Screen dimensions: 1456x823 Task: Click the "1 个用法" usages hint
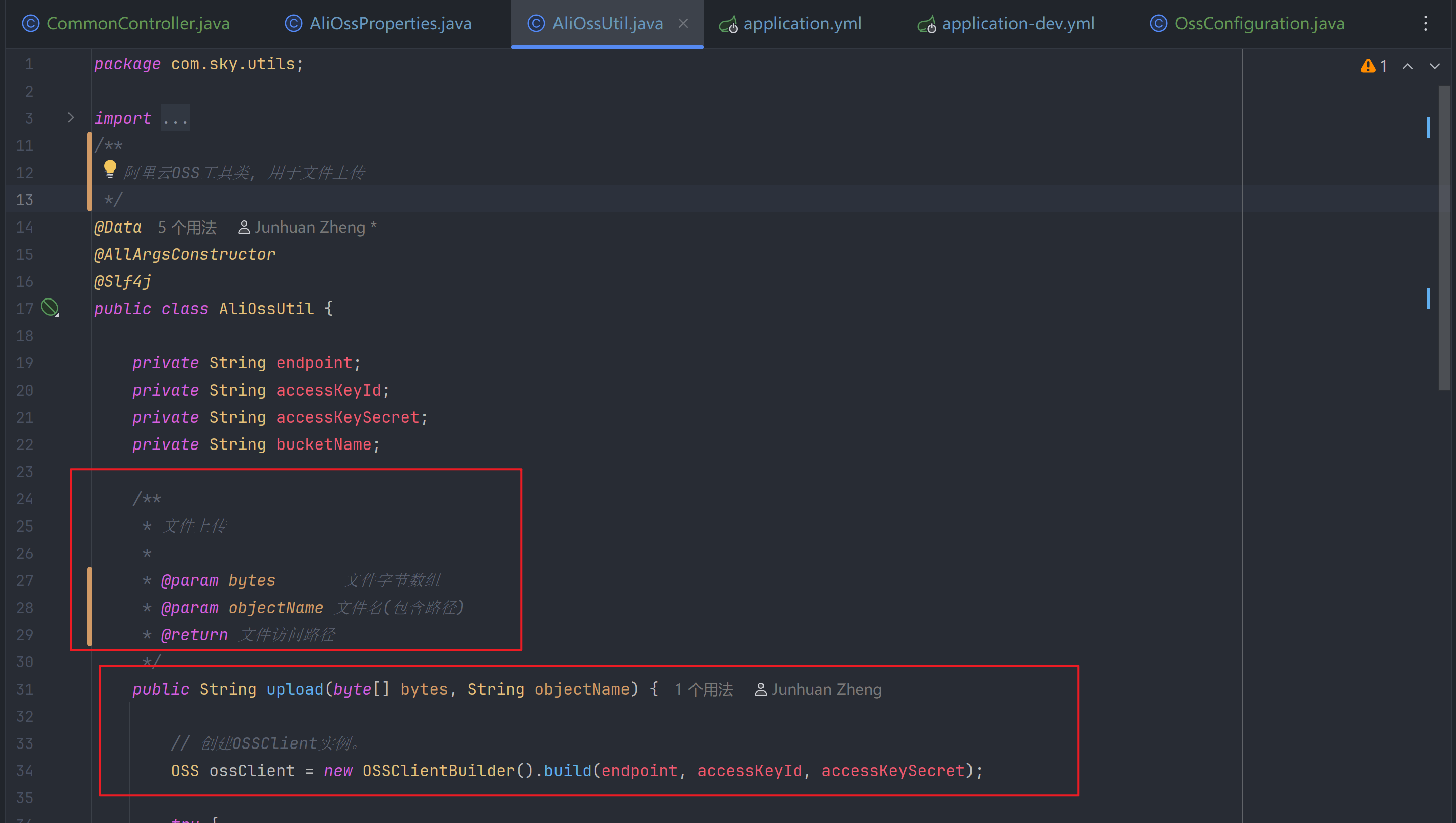click(704, 690)
